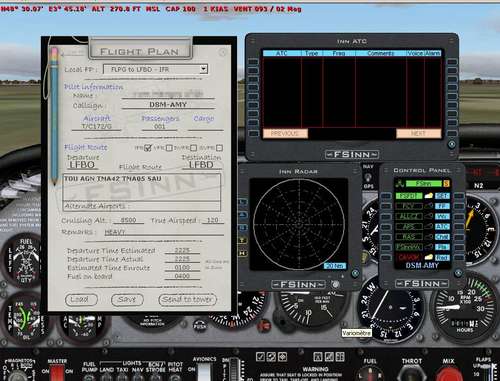Click the Type column header
500x381 pixels.
pos(312,53)
